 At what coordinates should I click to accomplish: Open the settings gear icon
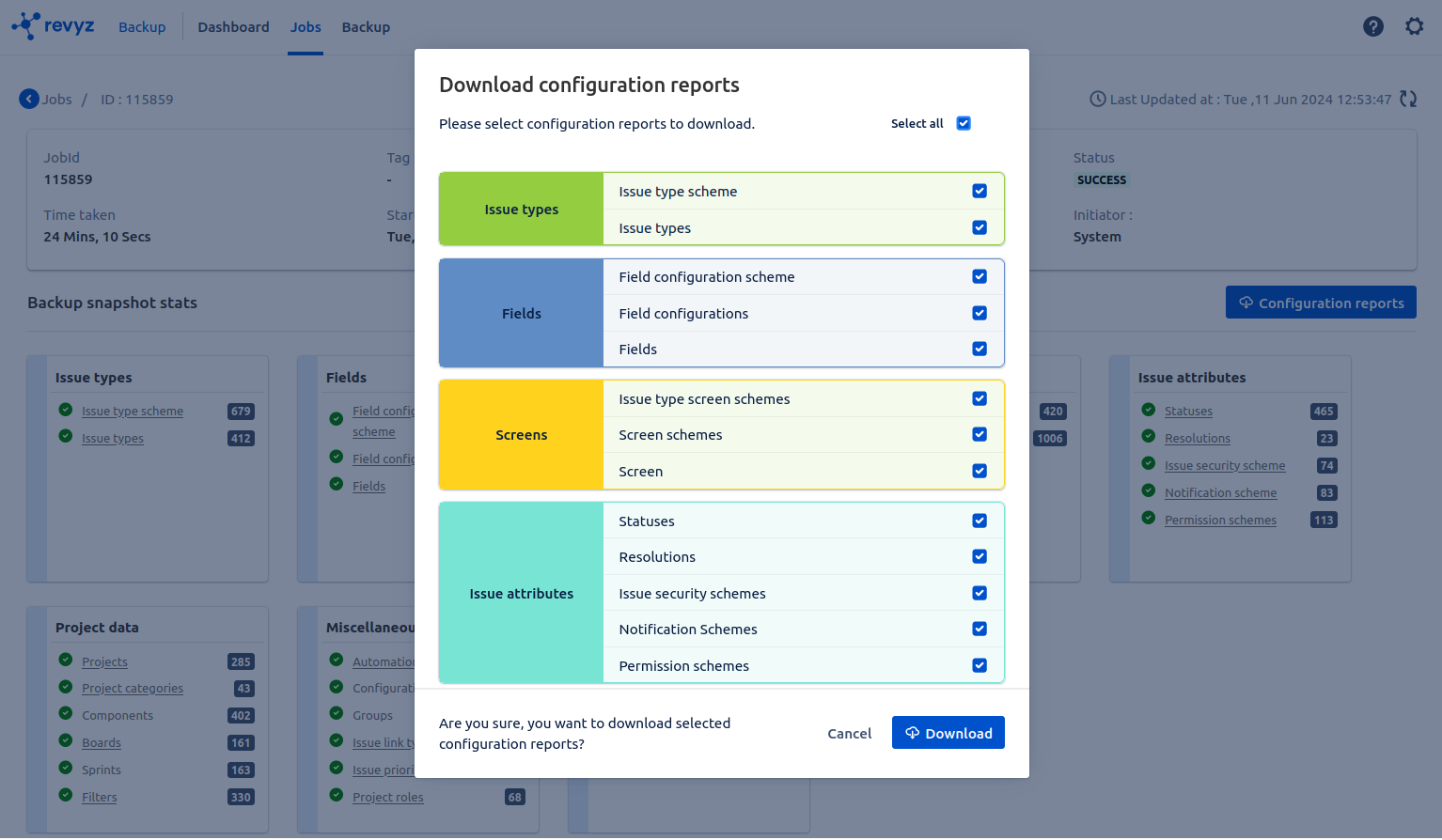click(1414, 26)
